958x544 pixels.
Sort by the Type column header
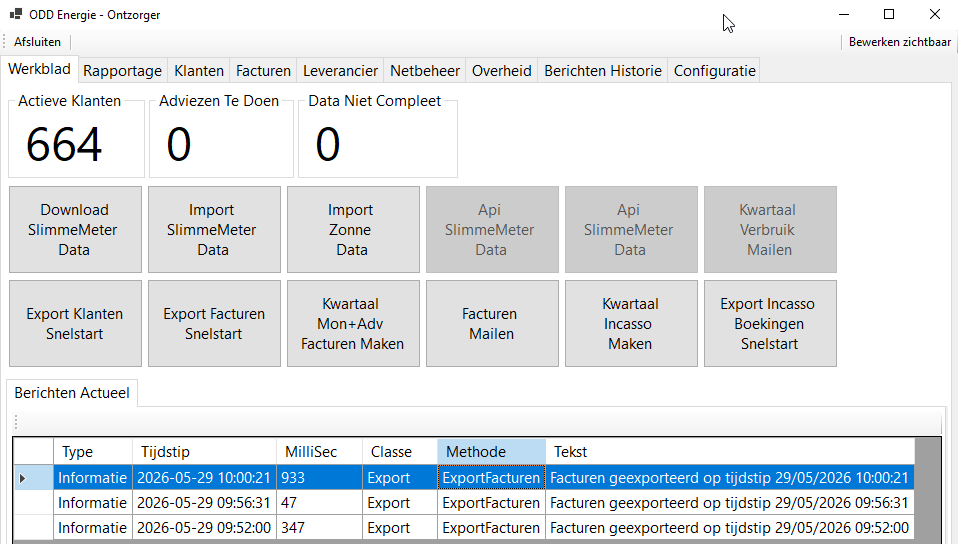tap(93, 452)
